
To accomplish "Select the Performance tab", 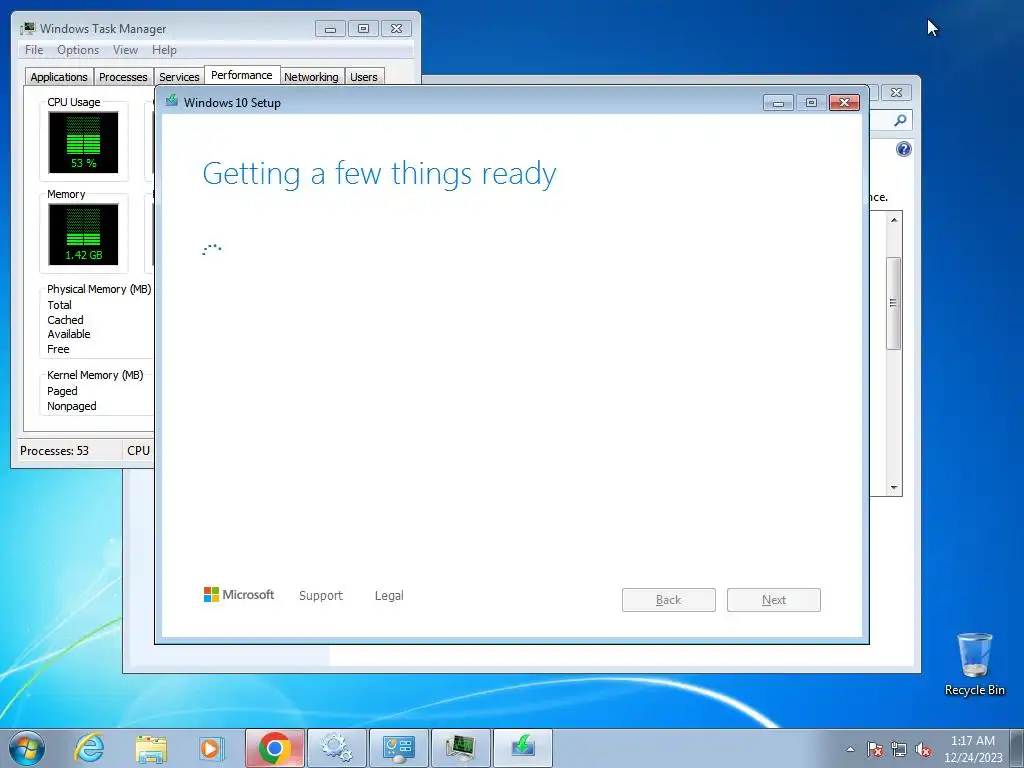I will [x=242, y=75].
